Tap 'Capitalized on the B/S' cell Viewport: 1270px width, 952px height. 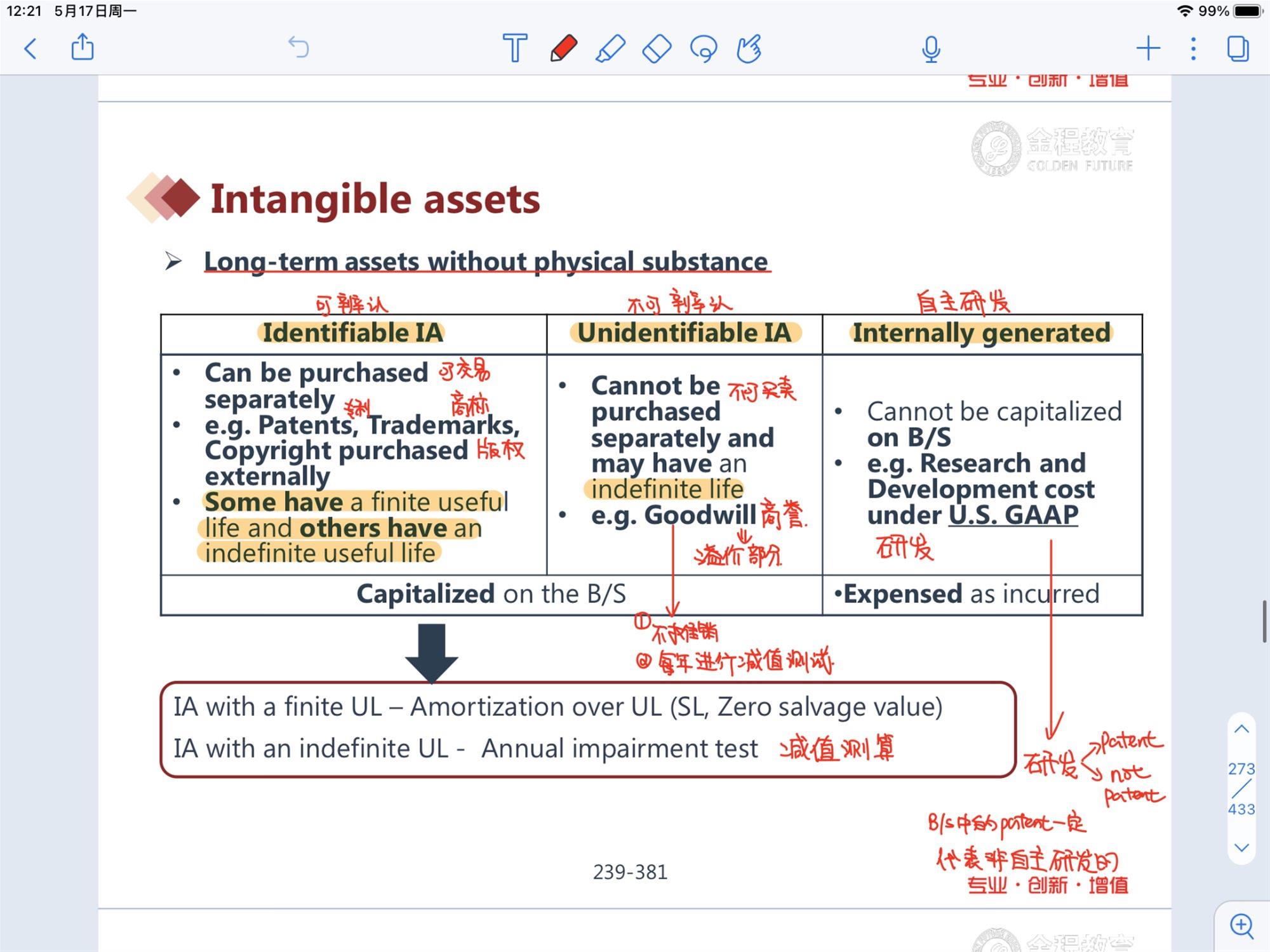click(x=491, y=594)
